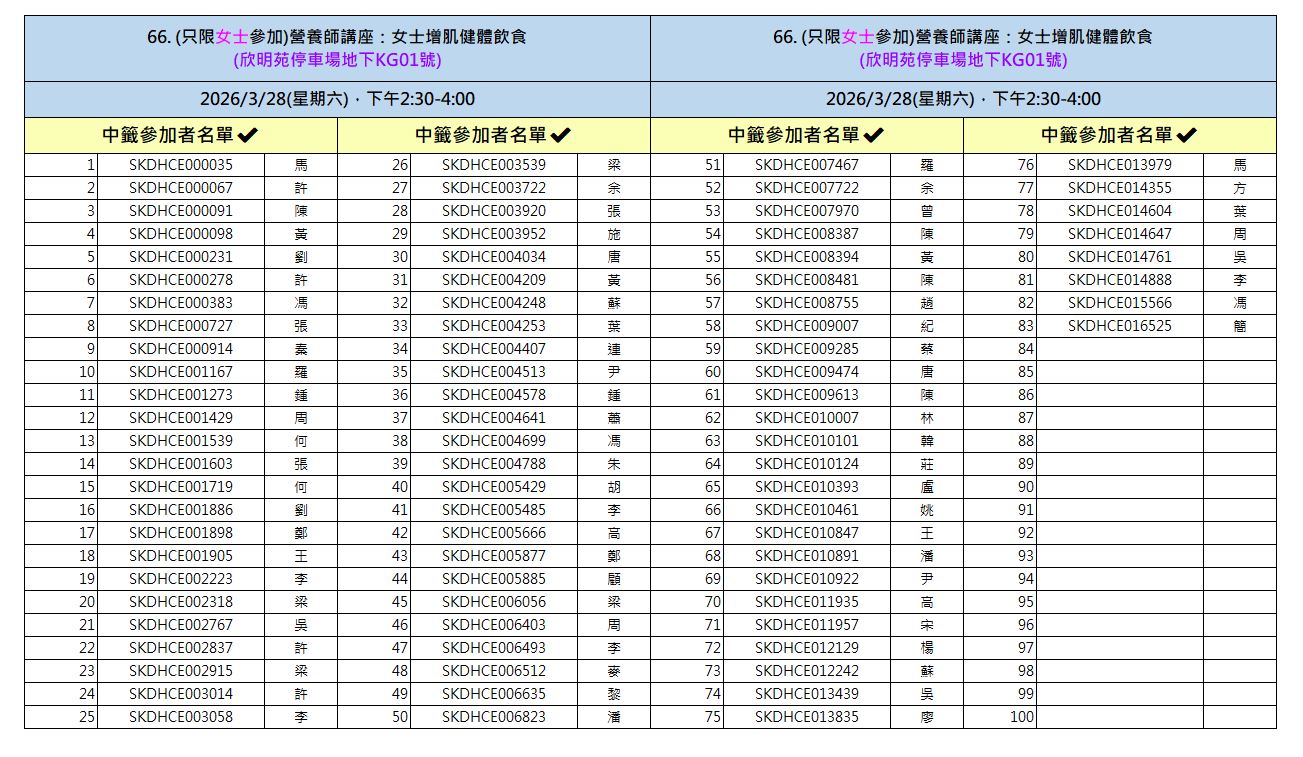Select participant ID SKDHCE006823
1303x757 pixels.
click(494, 717)
